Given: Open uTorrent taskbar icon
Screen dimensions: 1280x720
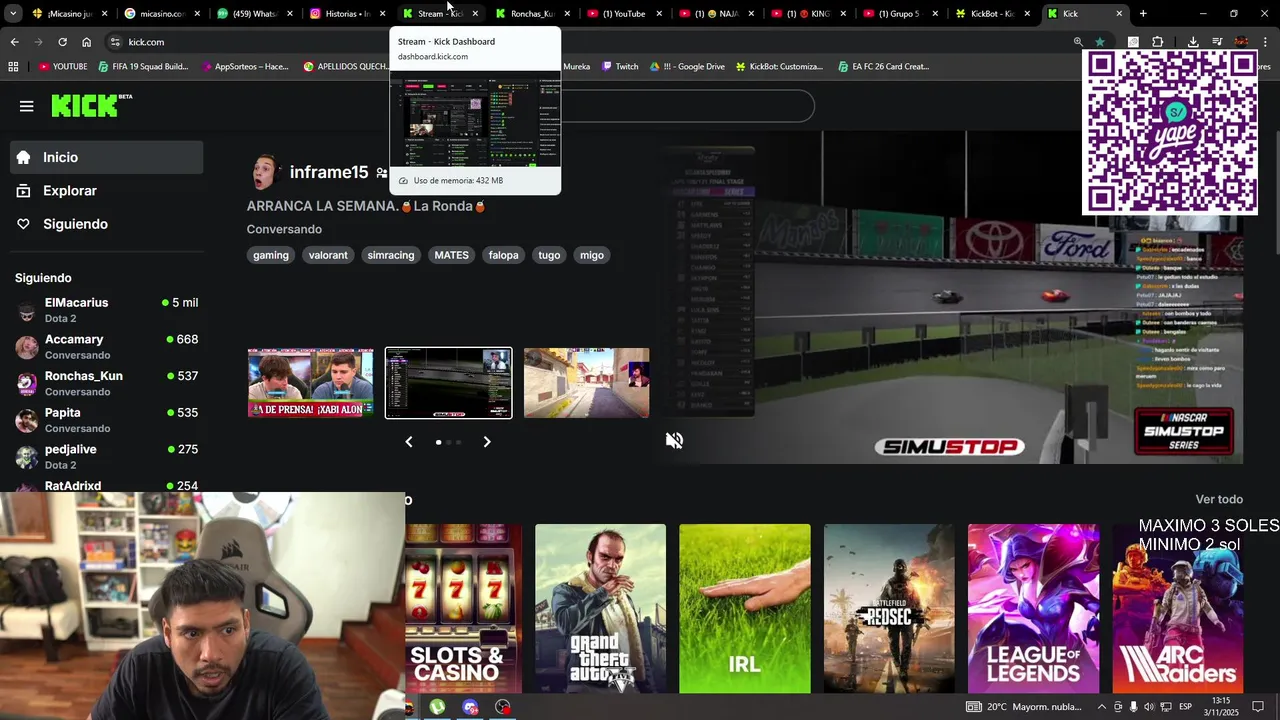Looking at the screenshot, I should tap(438, 707).
